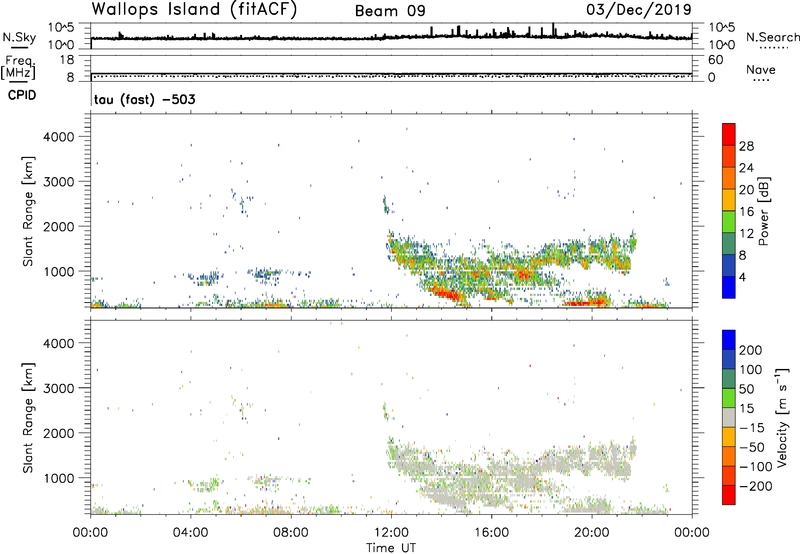Click the '60' Nave axis tick label
Image resolution: width=800 pixels, height=554 pixels.
(715, 60)
